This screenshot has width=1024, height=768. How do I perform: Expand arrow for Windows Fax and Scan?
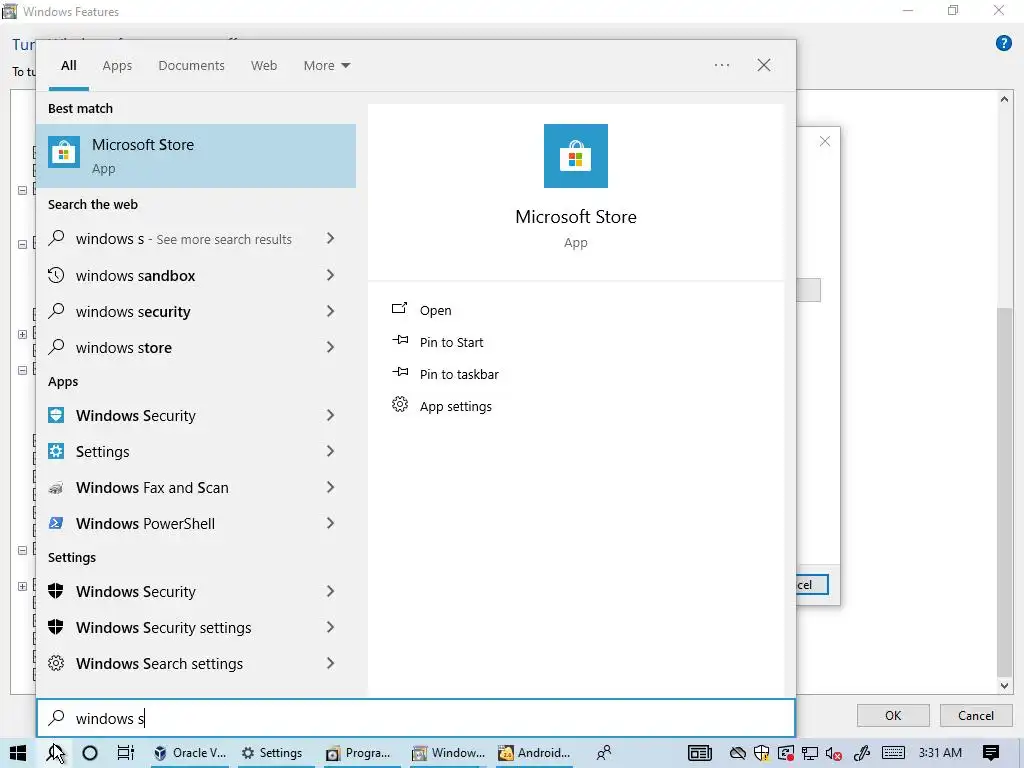point(330,487)
